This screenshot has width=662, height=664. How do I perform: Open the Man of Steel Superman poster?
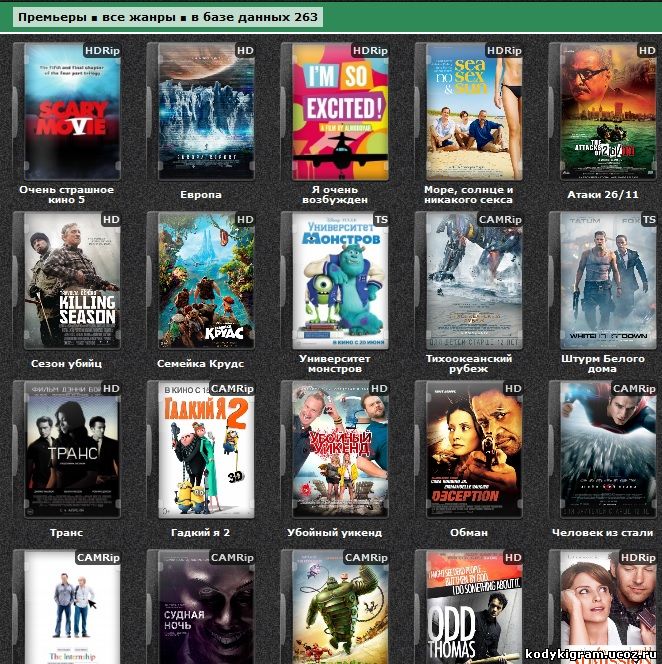[608, 449]
